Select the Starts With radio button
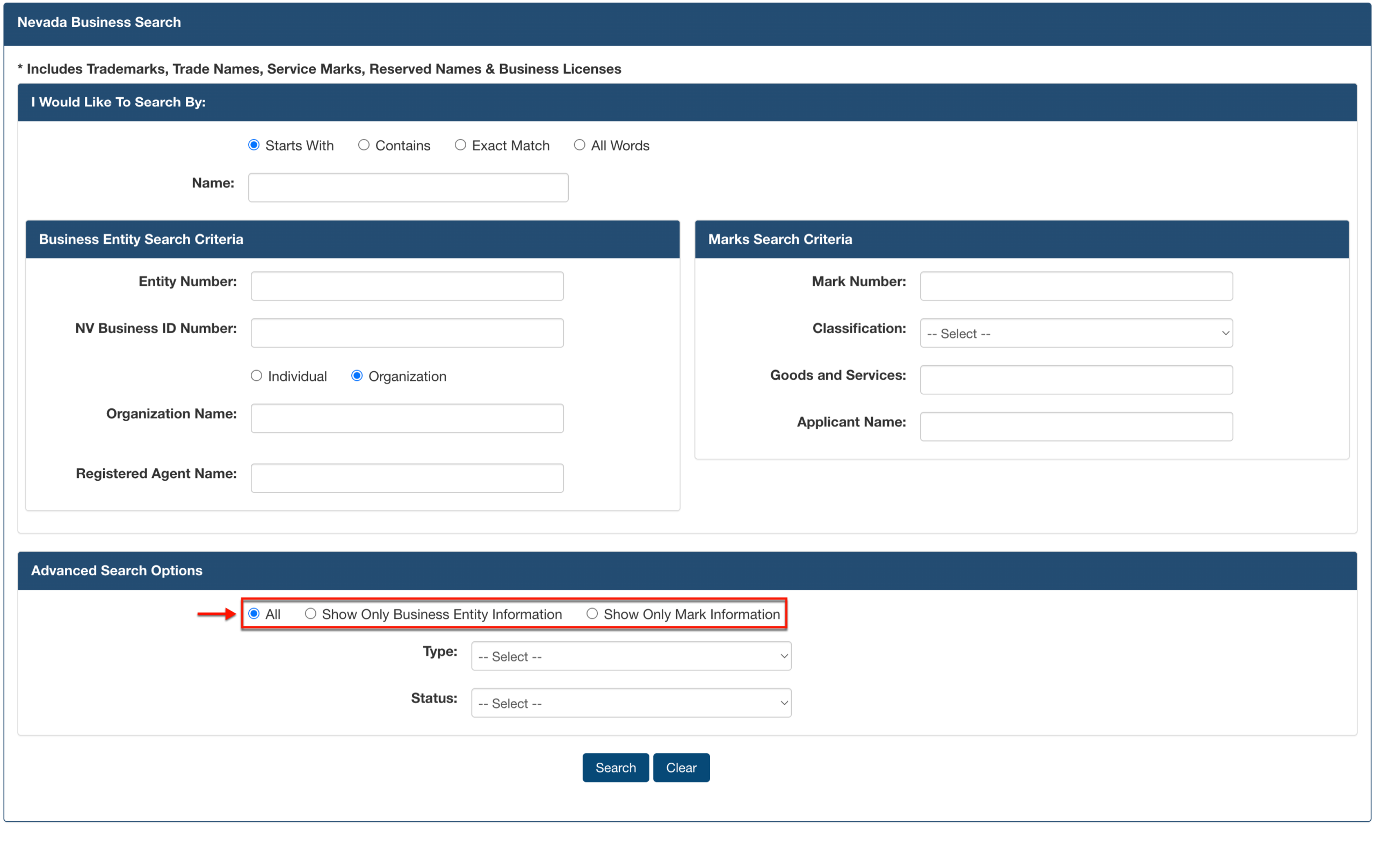The width and height of the screenshot is (1375, 868). [254, 145]
